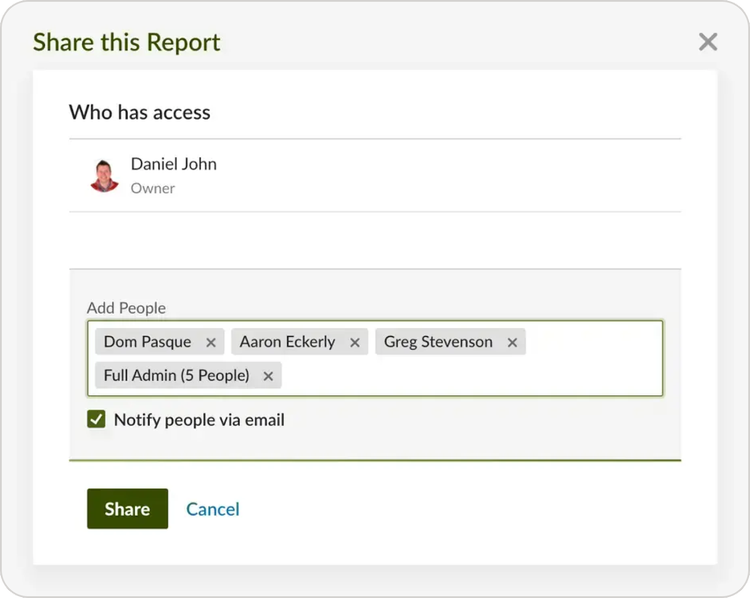The width and height of the screenshot is (750, 598).
Task: Select the Full Admin (5 People) chip
Action: click(176, 376)
